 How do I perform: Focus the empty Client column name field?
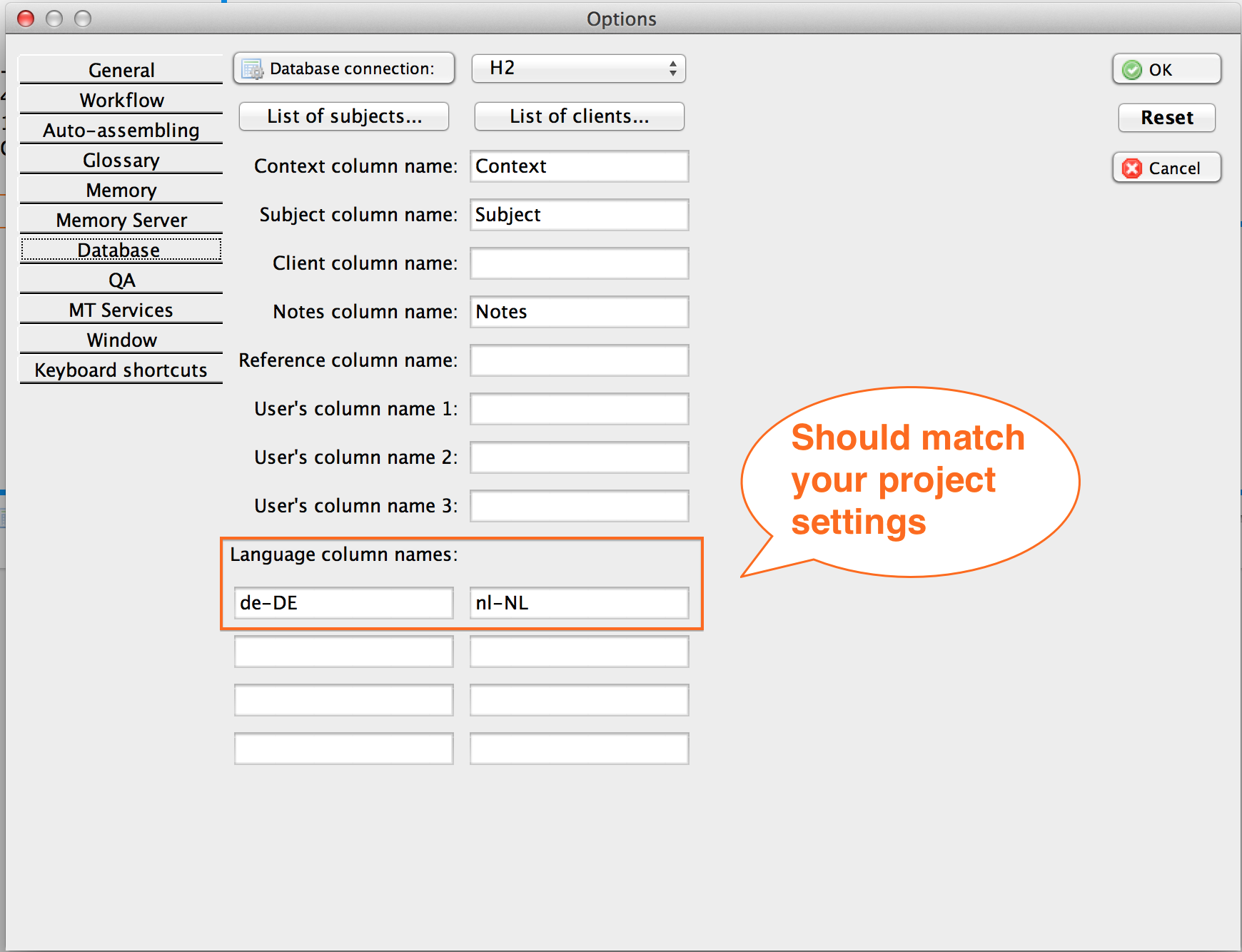click(x=579, y=263)
